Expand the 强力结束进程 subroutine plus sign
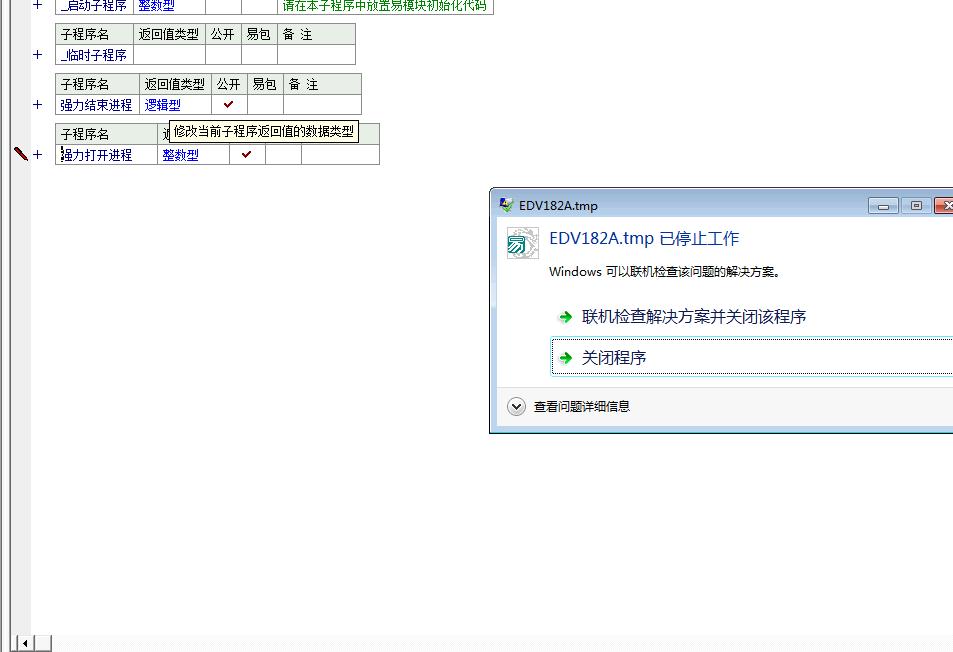This screenshot has height=652, width=953. click(x=38, y=104)
